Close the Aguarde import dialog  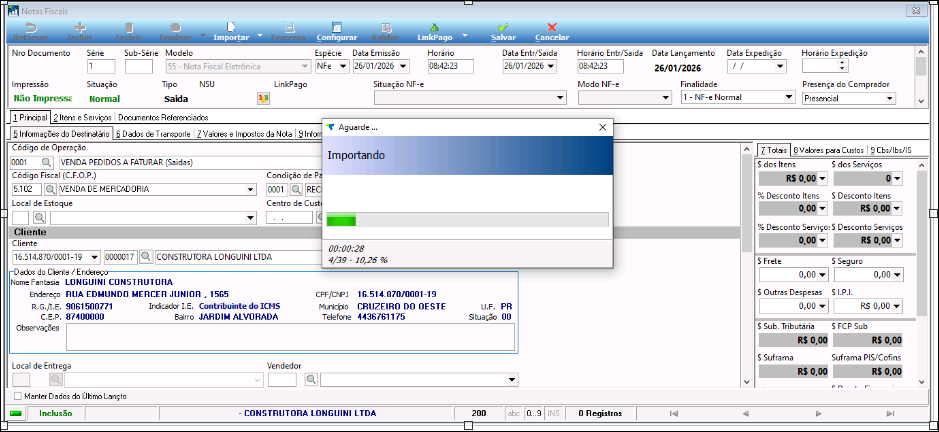tap(602, 128)
